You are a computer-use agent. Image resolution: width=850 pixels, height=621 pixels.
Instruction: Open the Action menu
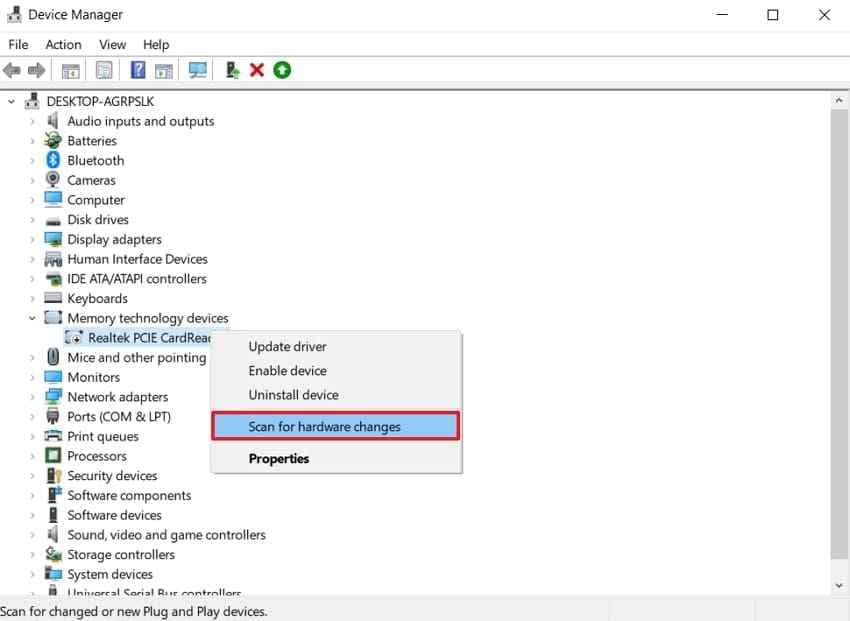63,44
